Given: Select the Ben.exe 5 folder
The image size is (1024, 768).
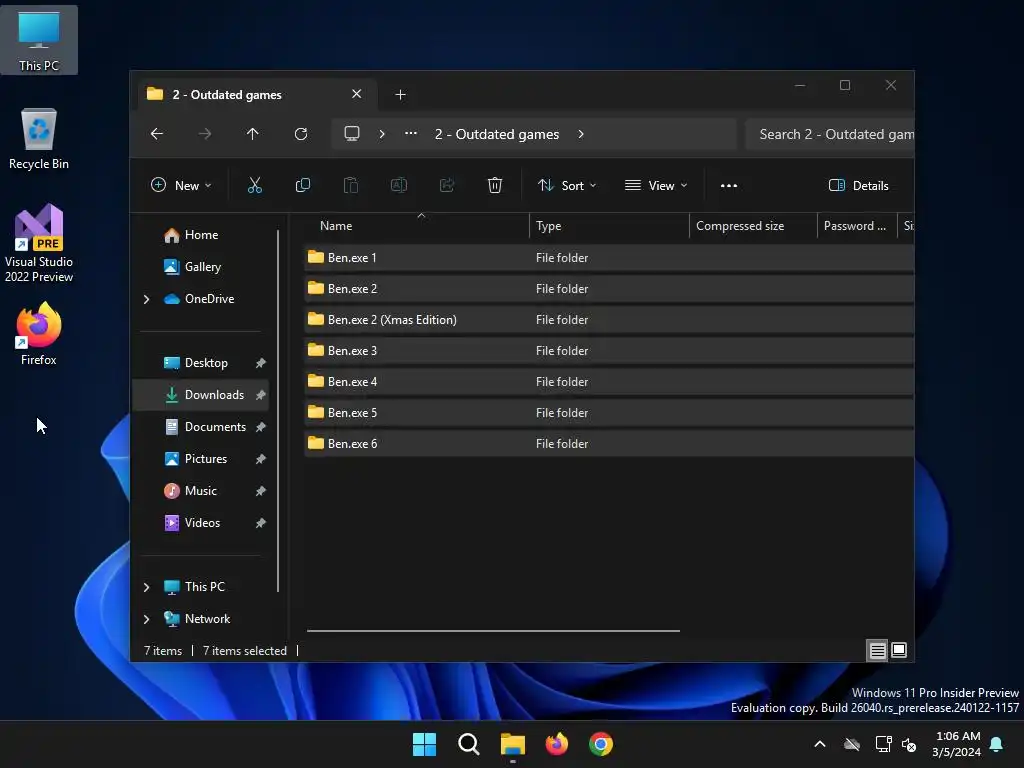Looking at the screenshot, I should coord(609,413).
